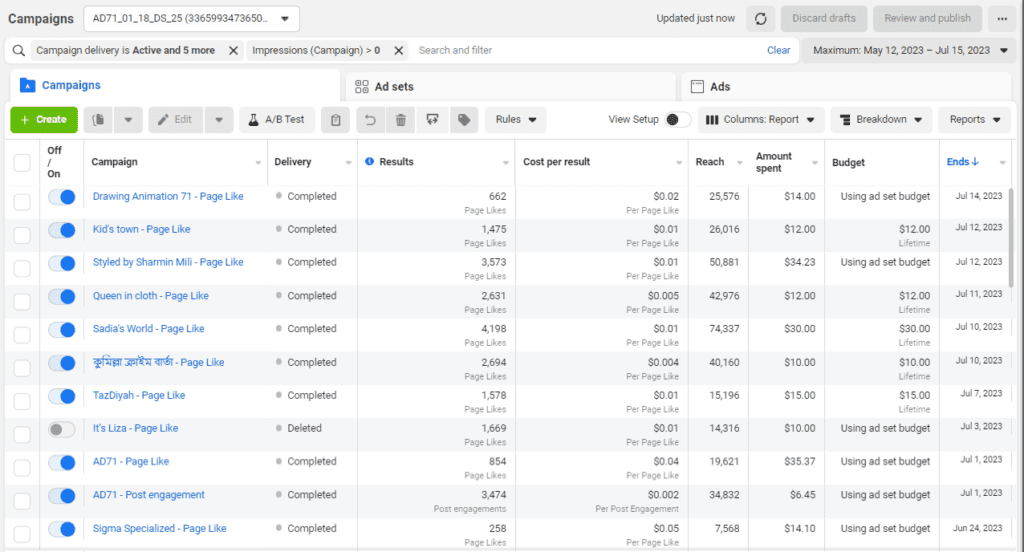
Task: Switch to the Ads tab
Action: click(846, 86)
